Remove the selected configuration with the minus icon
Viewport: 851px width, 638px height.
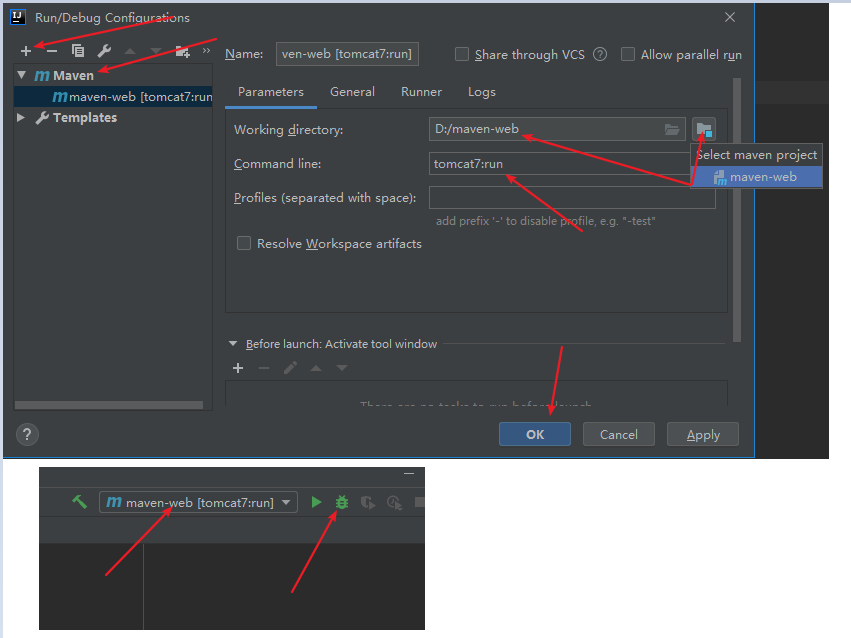coord(52,51)
